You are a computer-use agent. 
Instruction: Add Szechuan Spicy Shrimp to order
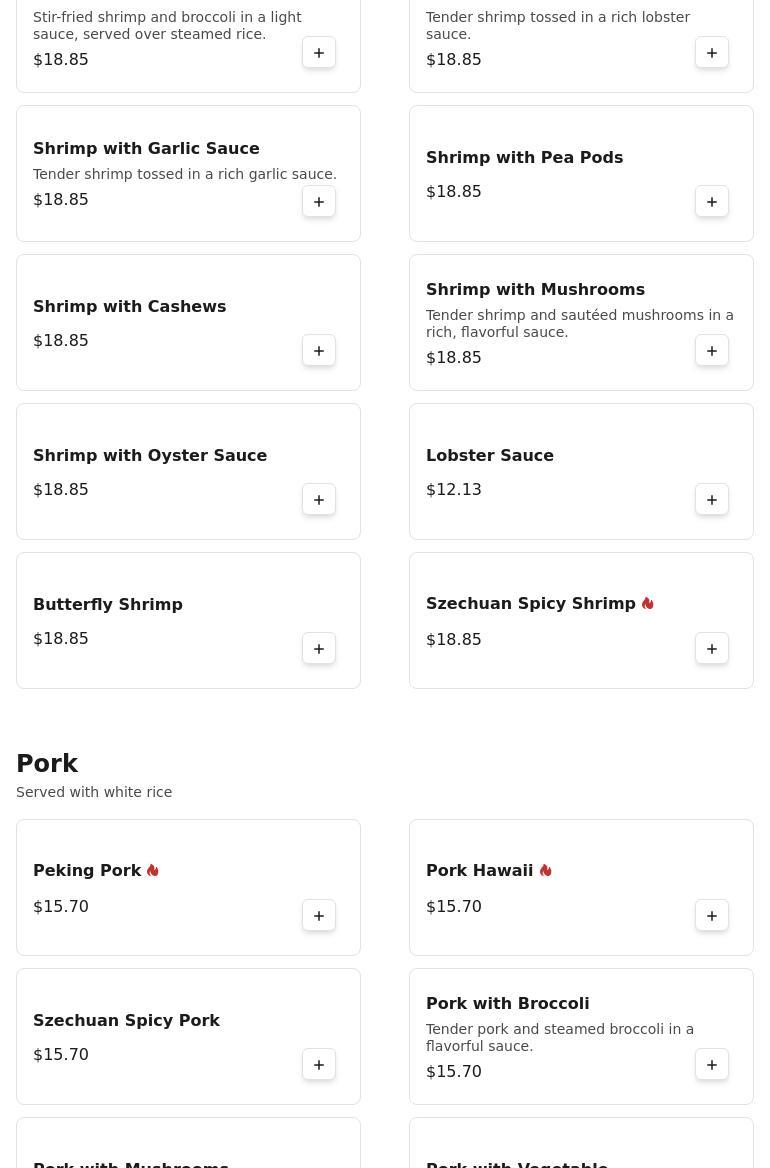coord(712,649)
